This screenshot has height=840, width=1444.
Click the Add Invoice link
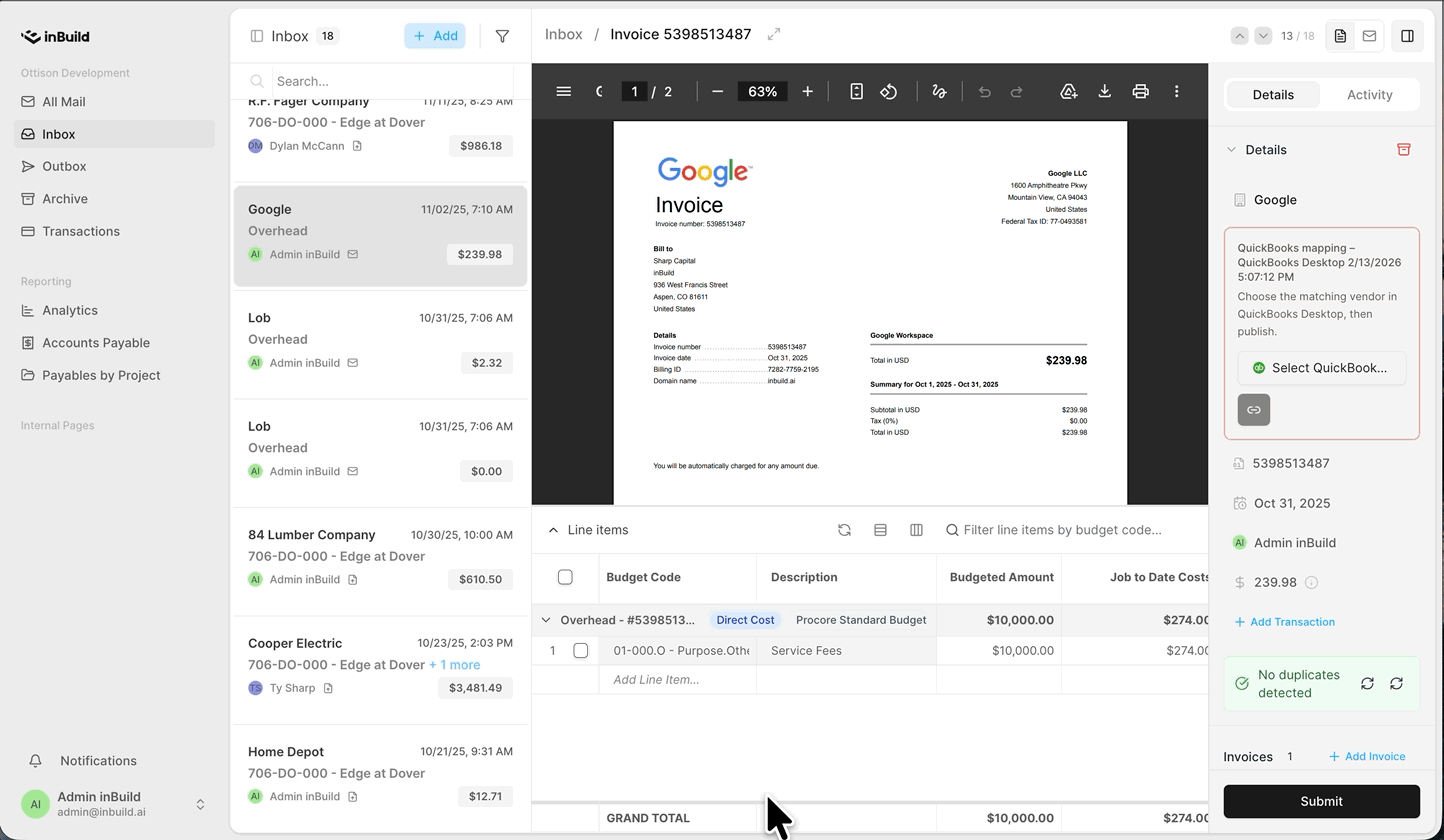[x=1367, y=757]
